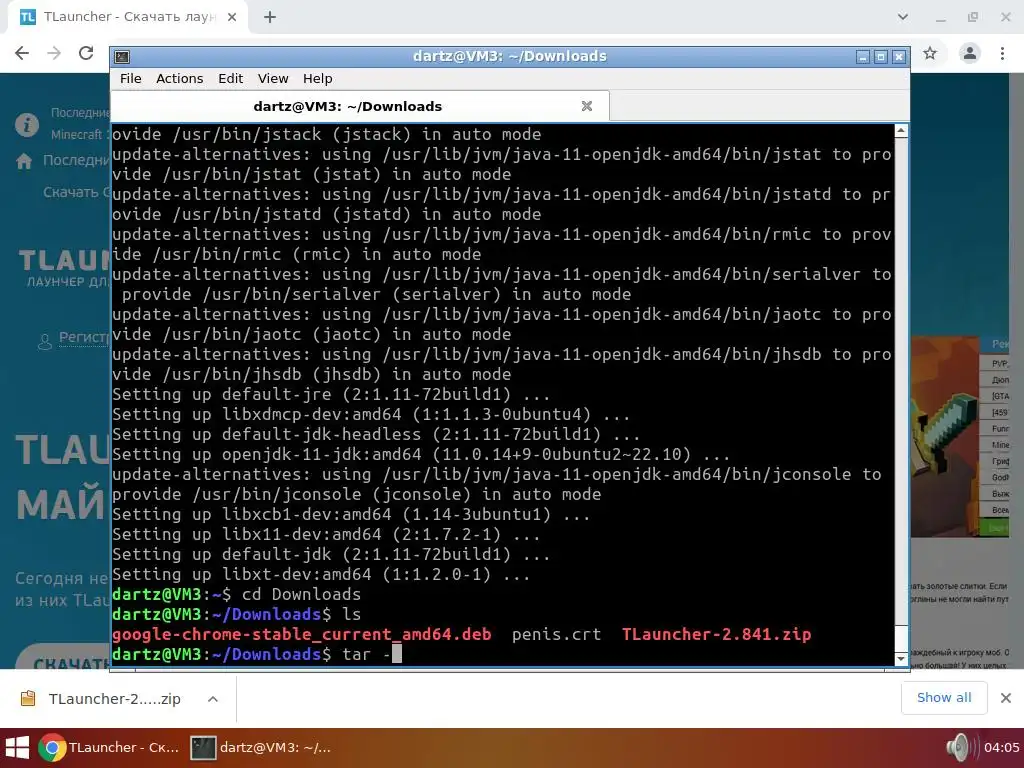This screenshot has height=768, width=1024.
Task: Click TLauncher-2.841.zip in terminal output
Action: [x=716, y=634]
